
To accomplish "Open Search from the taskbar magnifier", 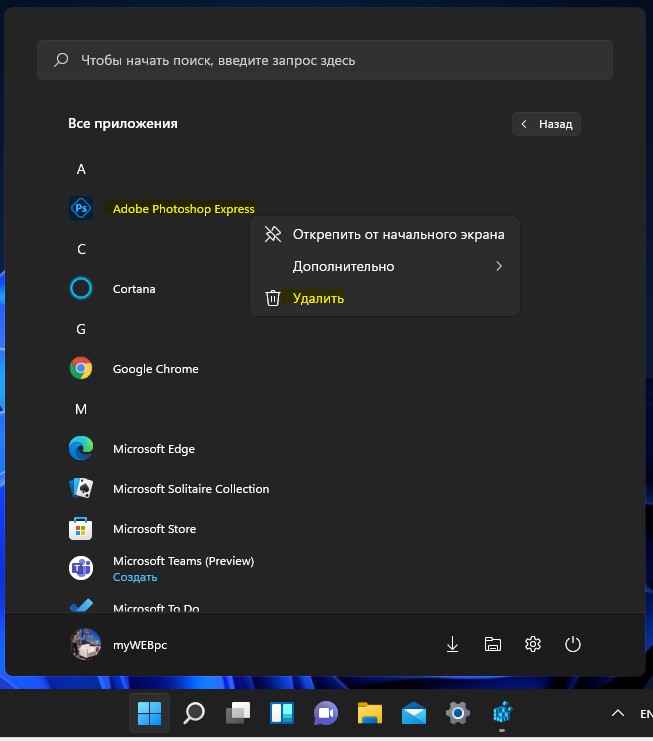I will pos(194,713).
